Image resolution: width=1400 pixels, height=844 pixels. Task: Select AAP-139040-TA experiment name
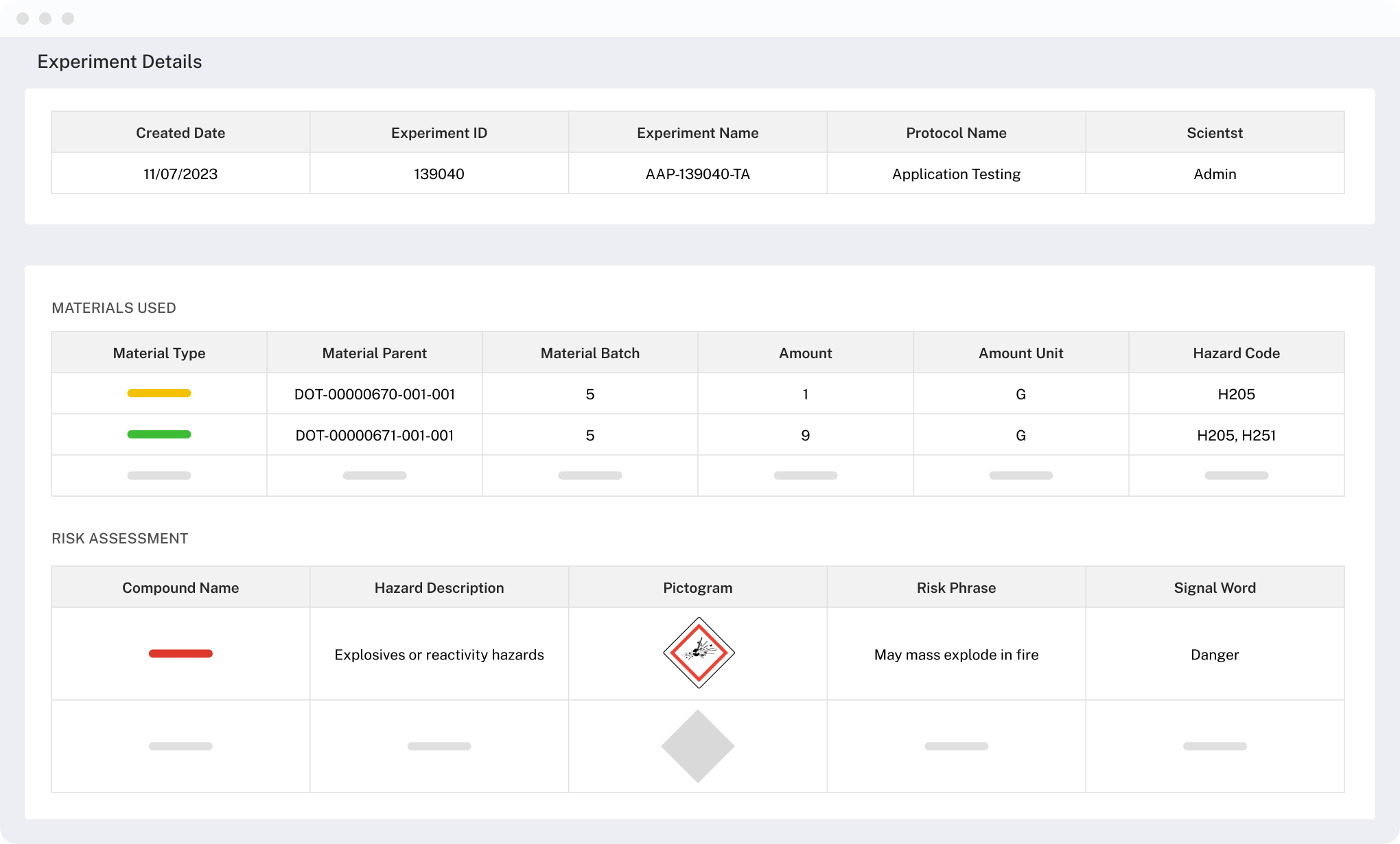pos(698,174)
